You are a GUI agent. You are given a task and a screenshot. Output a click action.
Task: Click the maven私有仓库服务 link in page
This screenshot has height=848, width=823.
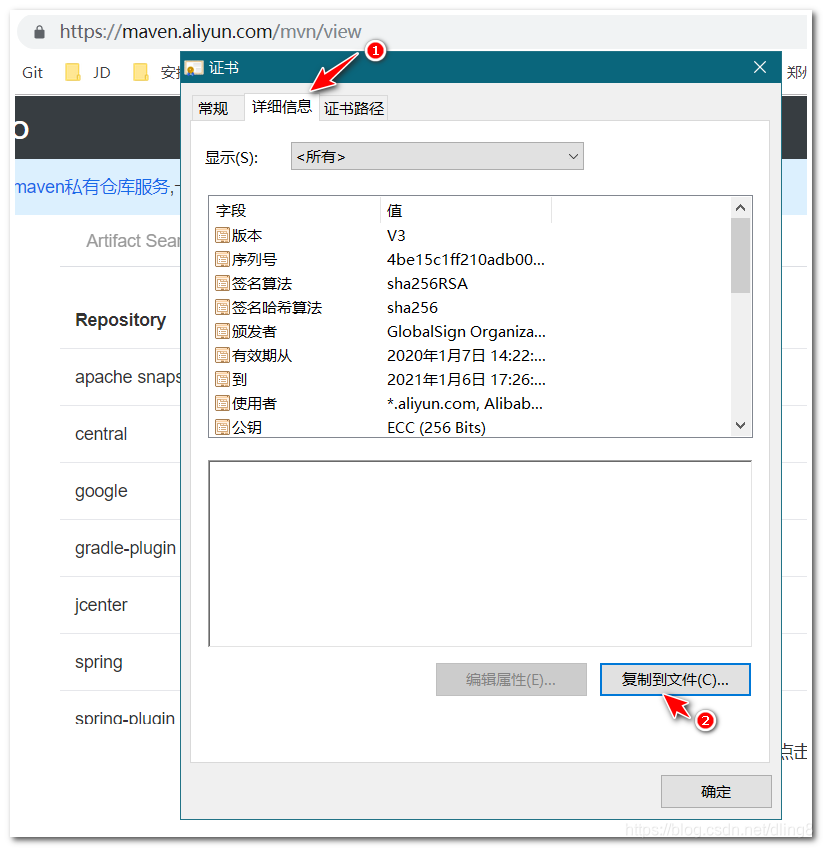(x=94, y=187)
